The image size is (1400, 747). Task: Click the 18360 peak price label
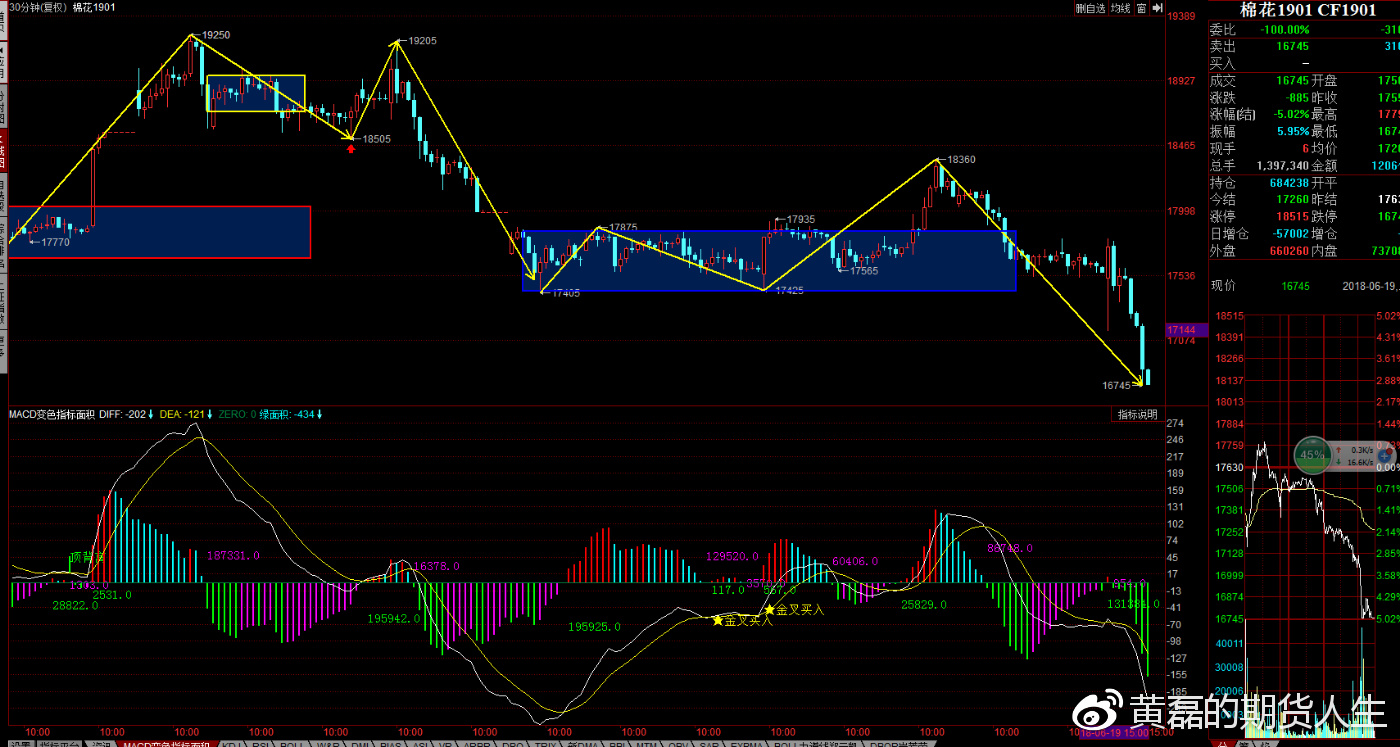coord(960,159)
